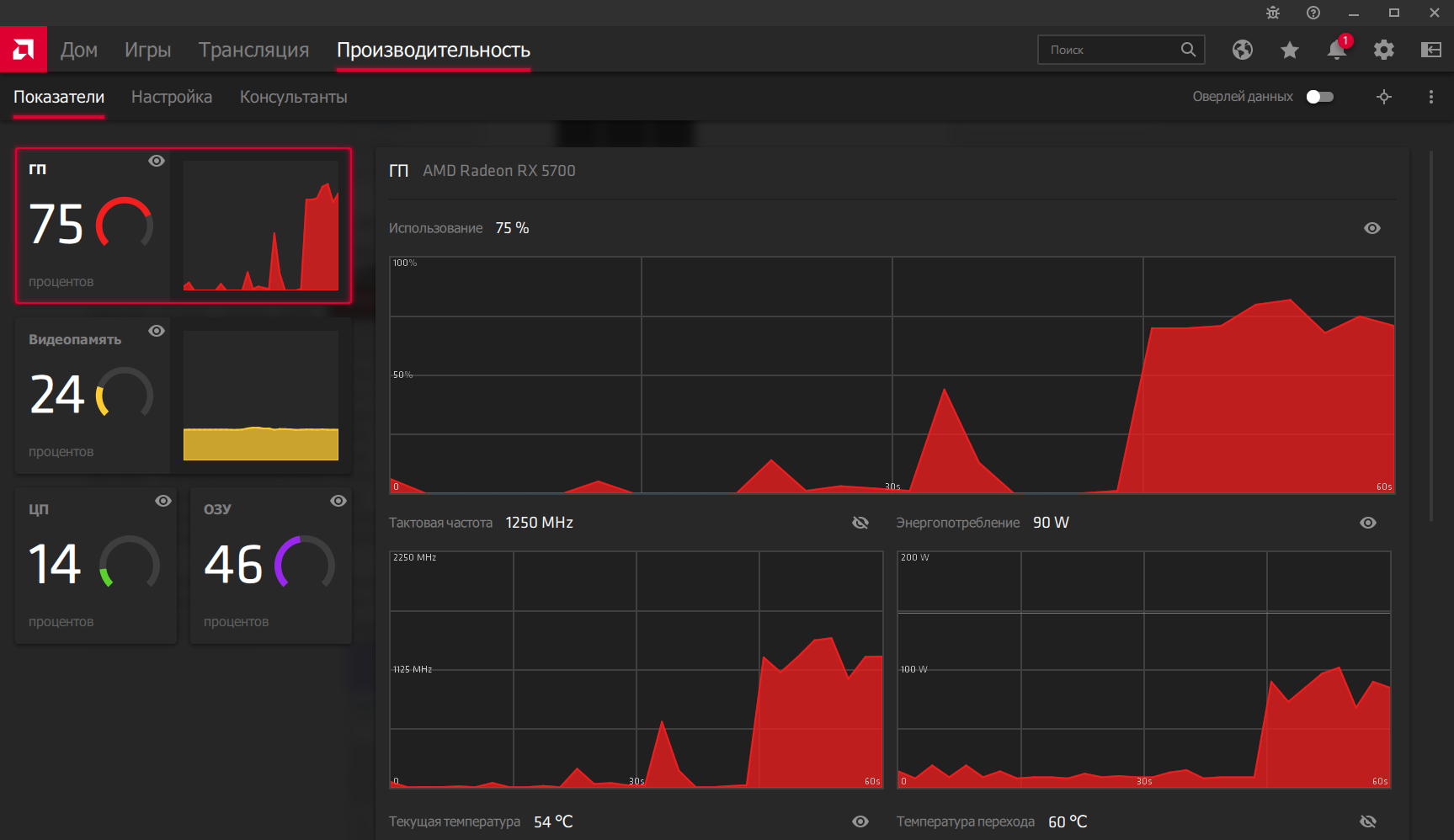
Task: Click the AMD Radeon RX 5700 label
Action: [499, 171]
